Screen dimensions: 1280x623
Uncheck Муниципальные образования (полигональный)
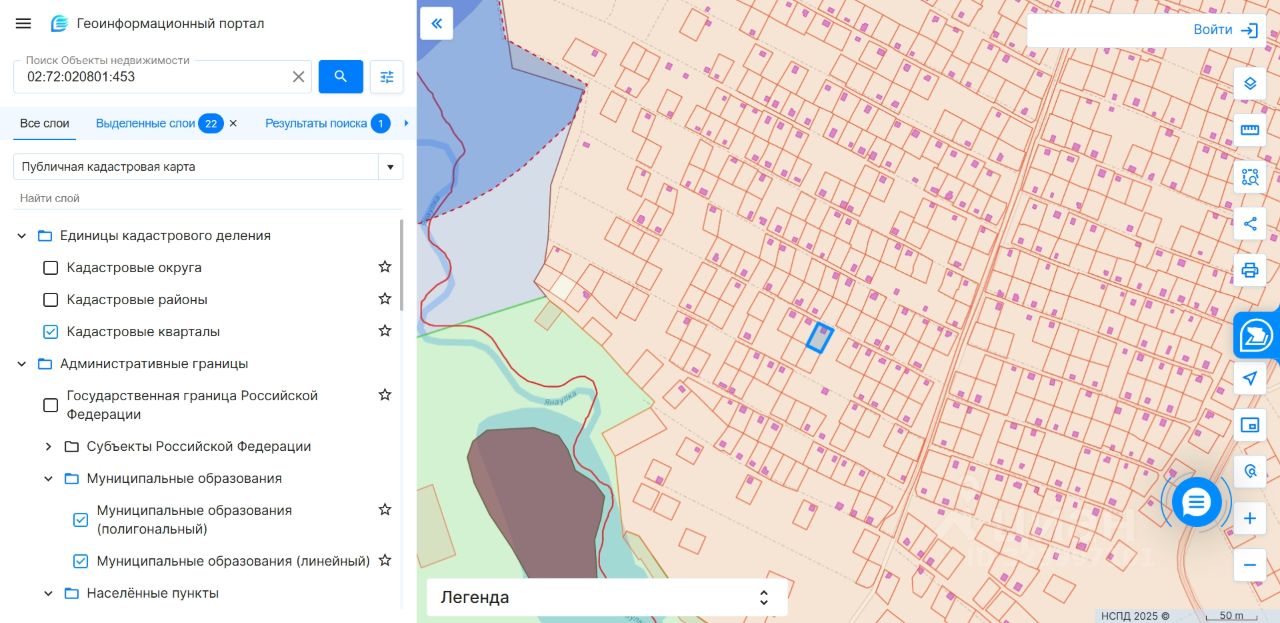(x=81, y=520)
